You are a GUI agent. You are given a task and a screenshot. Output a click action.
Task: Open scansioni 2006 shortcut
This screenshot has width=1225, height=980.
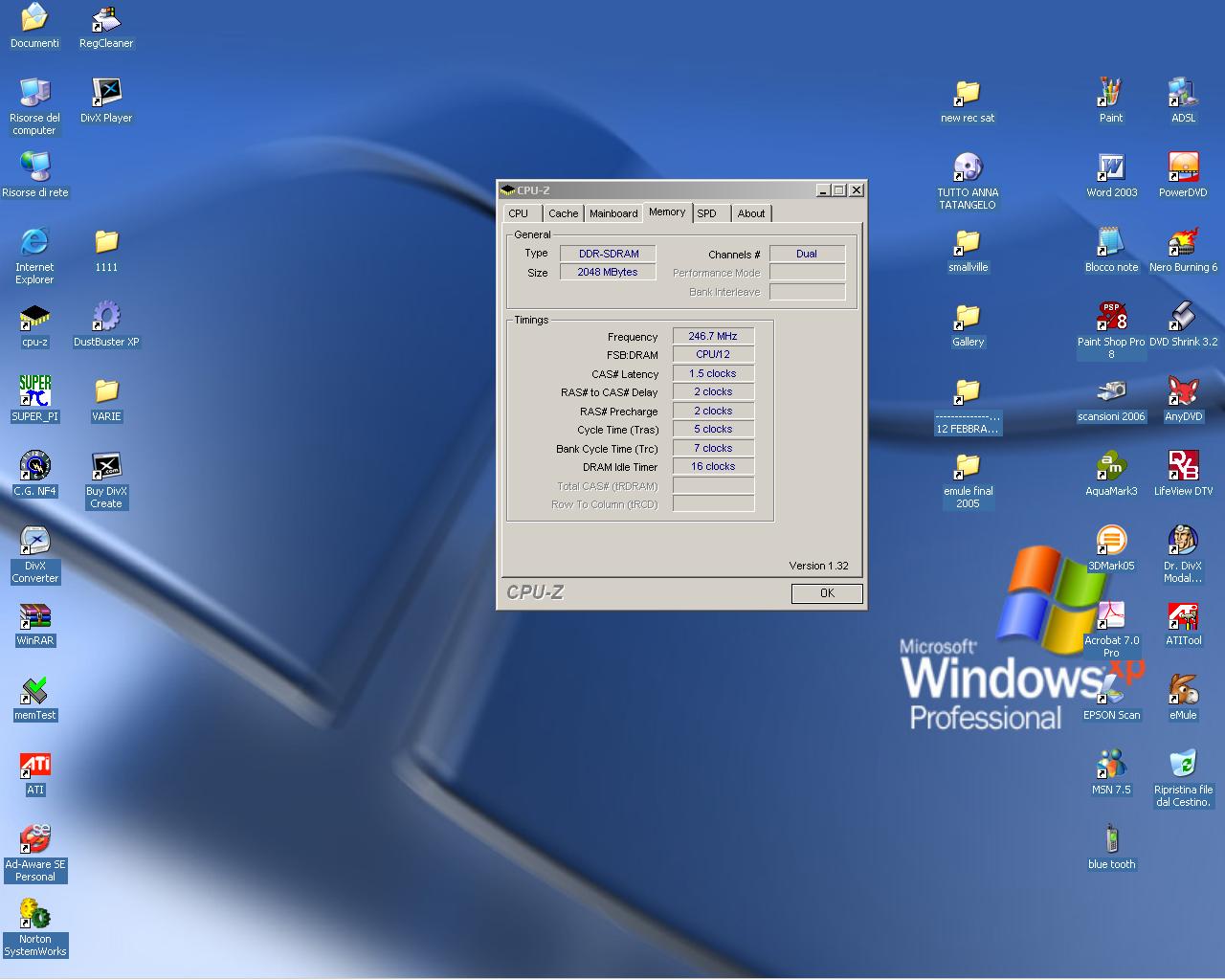point(1111,399)
